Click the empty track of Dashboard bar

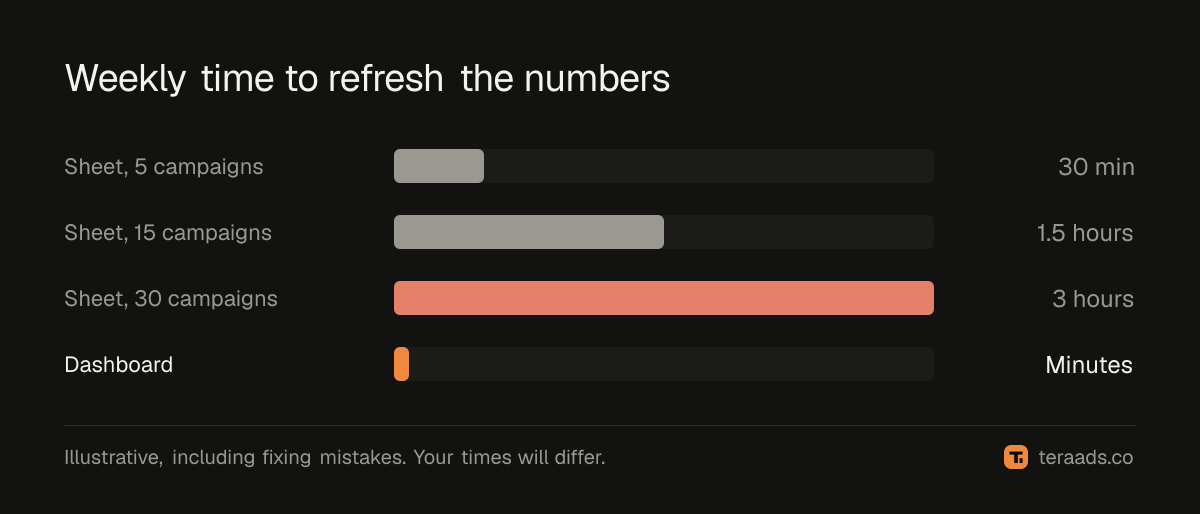(671, 364)
